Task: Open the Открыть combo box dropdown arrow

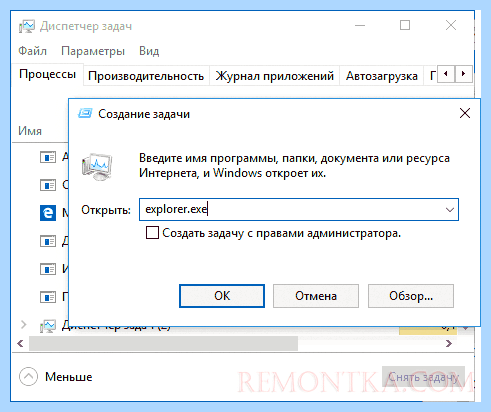Action: pos(450,210)
